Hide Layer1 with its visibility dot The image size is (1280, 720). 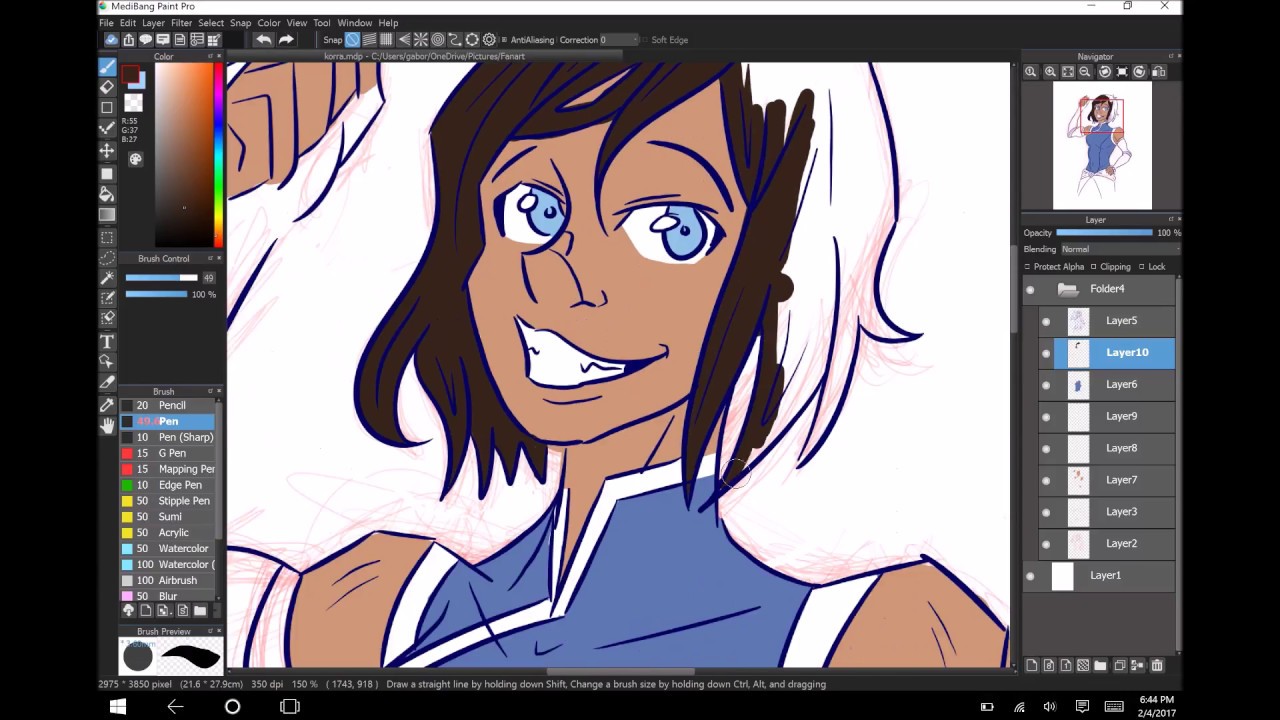click(1030, 576)
